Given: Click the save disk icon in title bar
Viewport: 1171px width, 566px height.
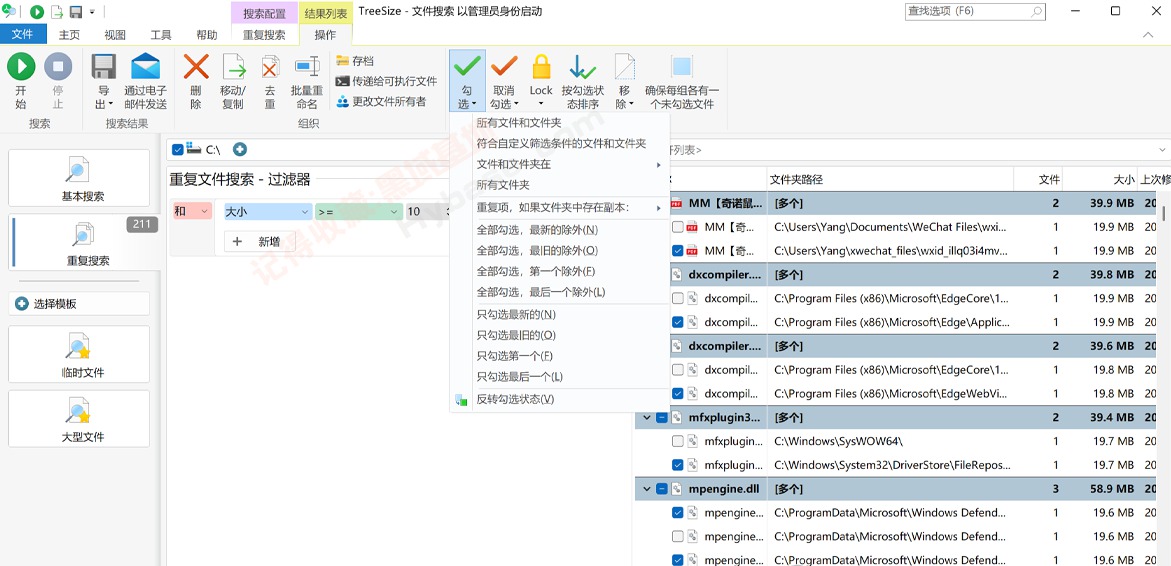Looking at the screenshot, I should [x=75, y=12].
